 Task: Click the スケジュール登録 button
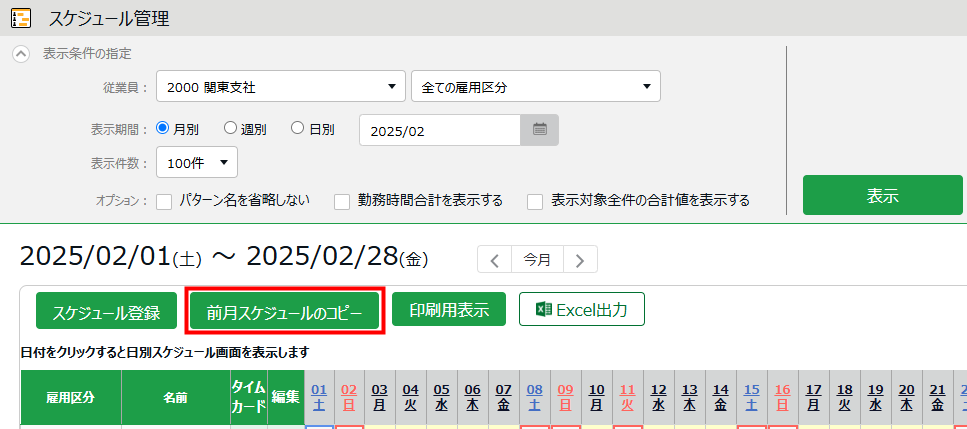point(106,311)
